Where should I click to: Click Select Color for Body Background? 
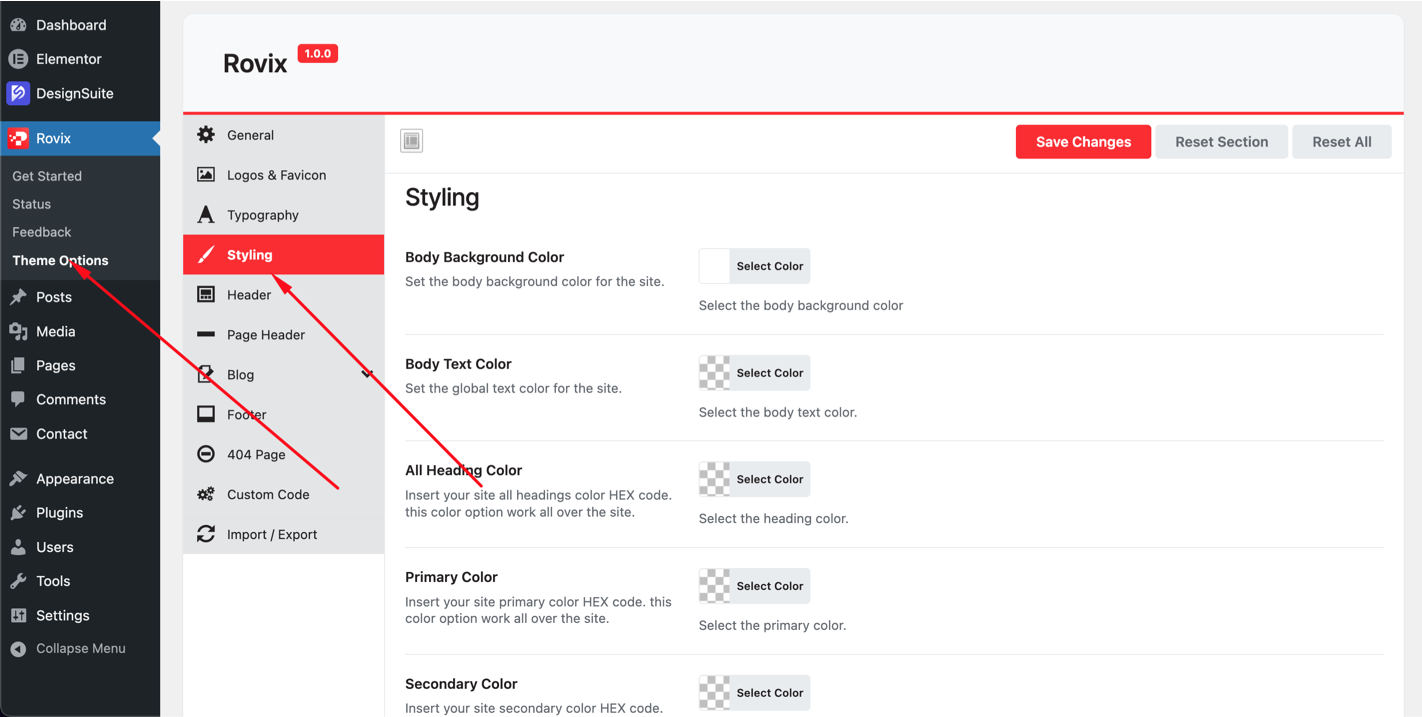pyautogui.click(x=770, y=266)
